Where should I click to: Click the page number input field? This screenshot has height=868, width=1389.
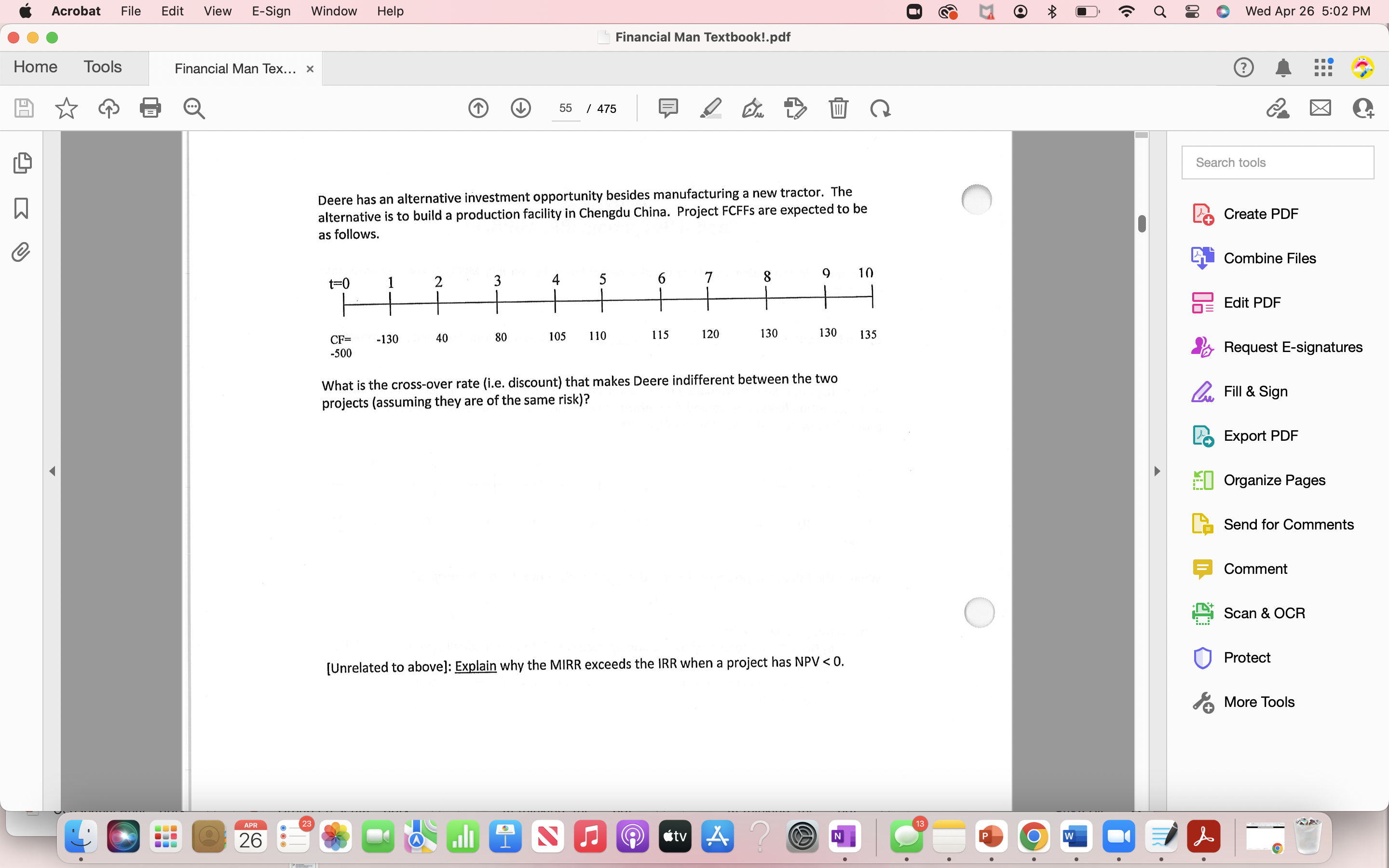[565, 108]
